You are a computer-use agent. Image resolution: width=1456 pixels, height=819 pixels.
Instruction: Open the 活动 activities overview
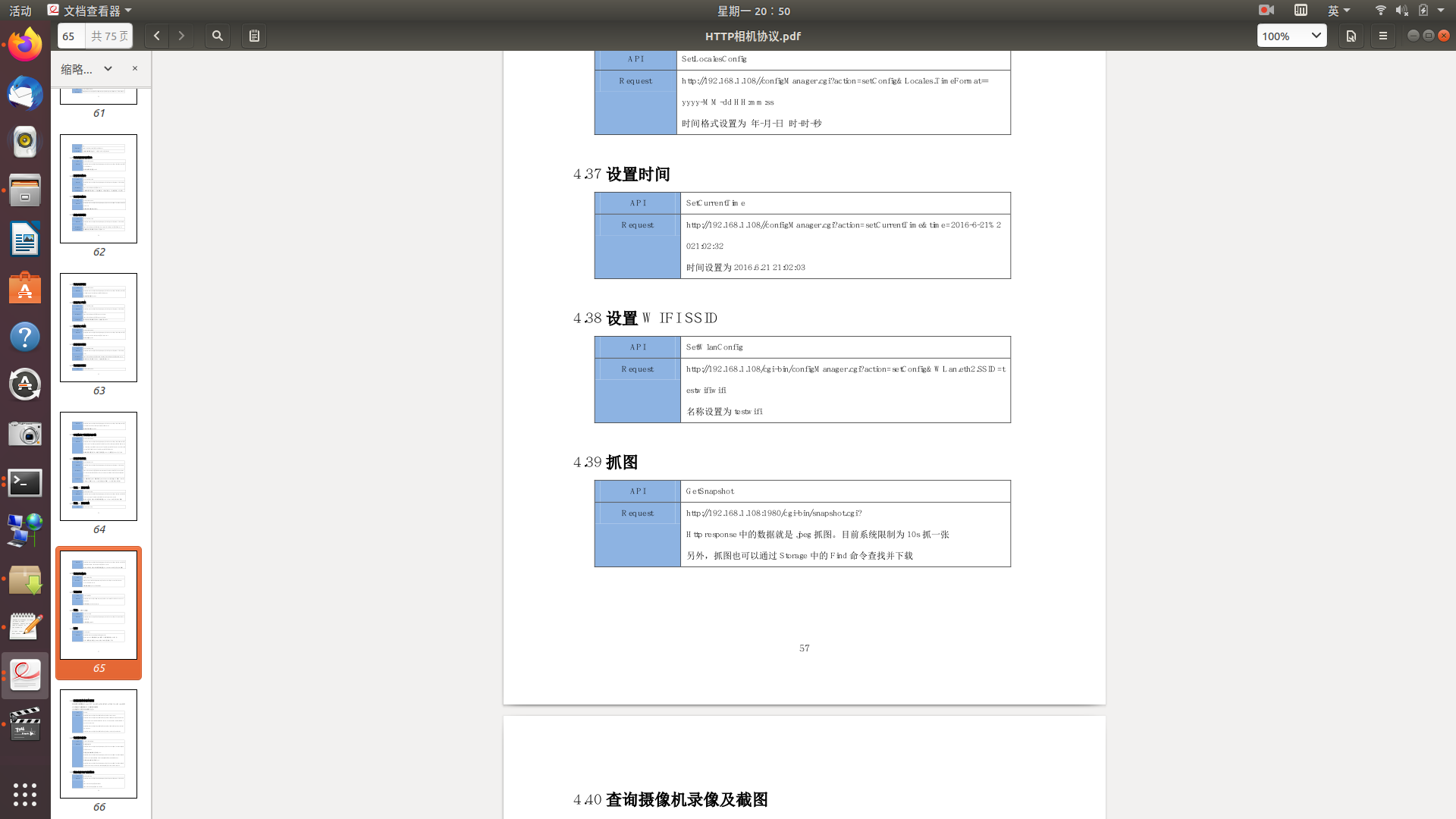tap(20, 11)
